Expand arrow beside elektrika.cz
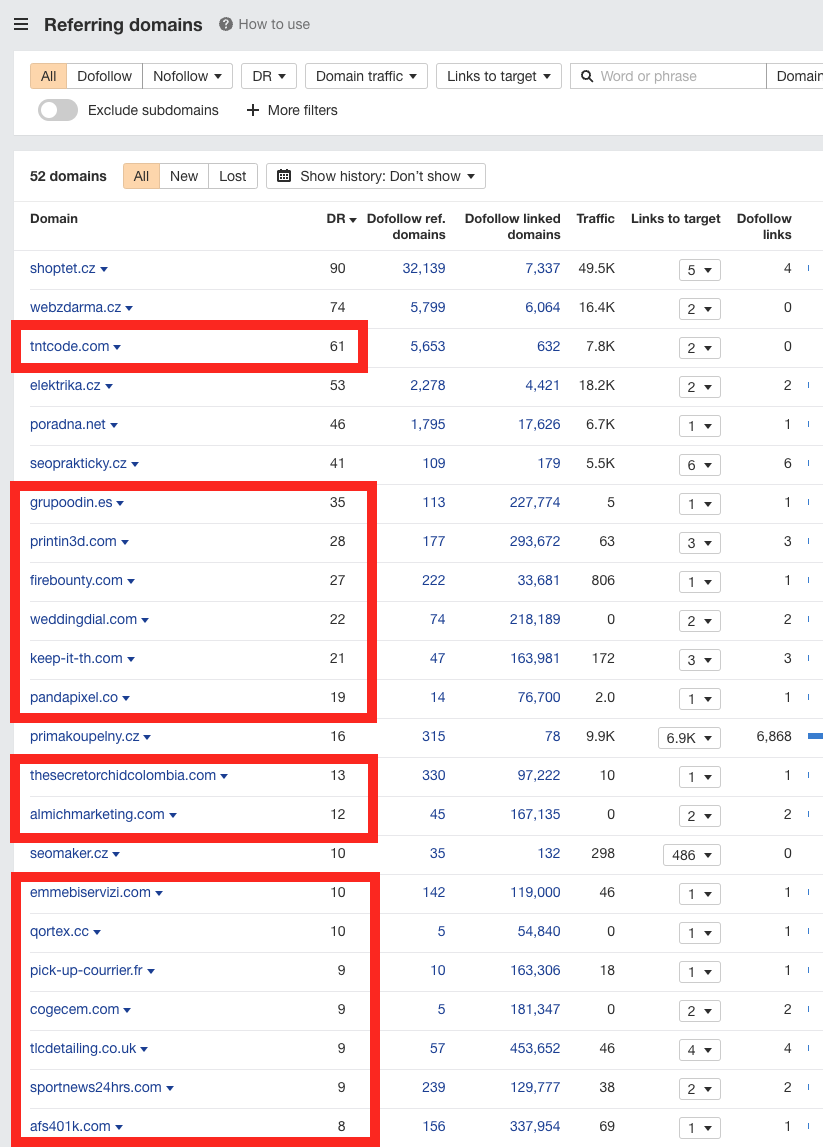Screen dimensions: 823x1147 109,386
